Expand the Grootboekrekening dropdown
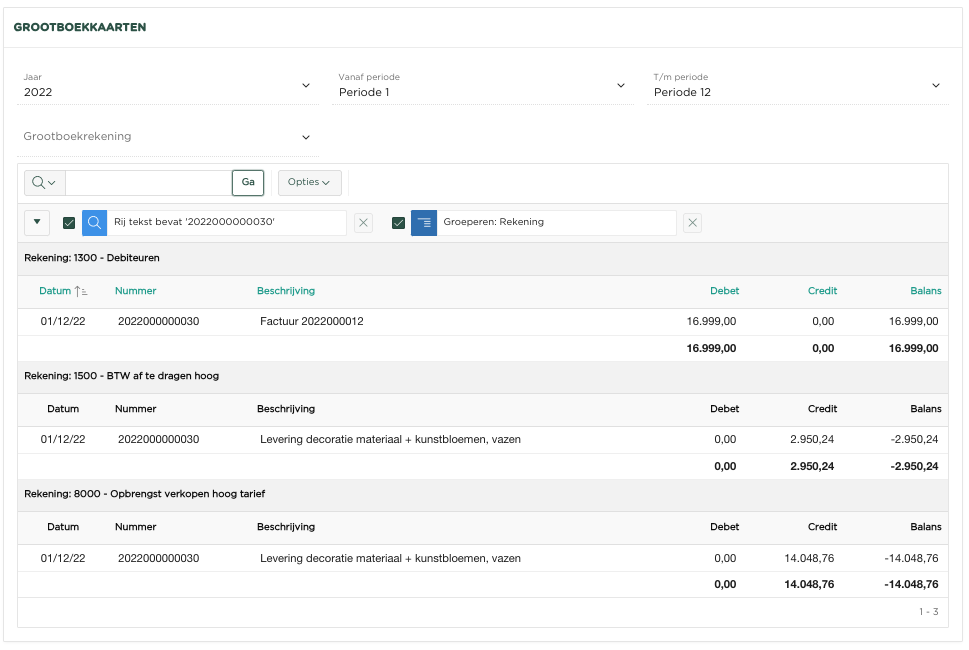The image size is (969, 650). [x=166, y=137]
